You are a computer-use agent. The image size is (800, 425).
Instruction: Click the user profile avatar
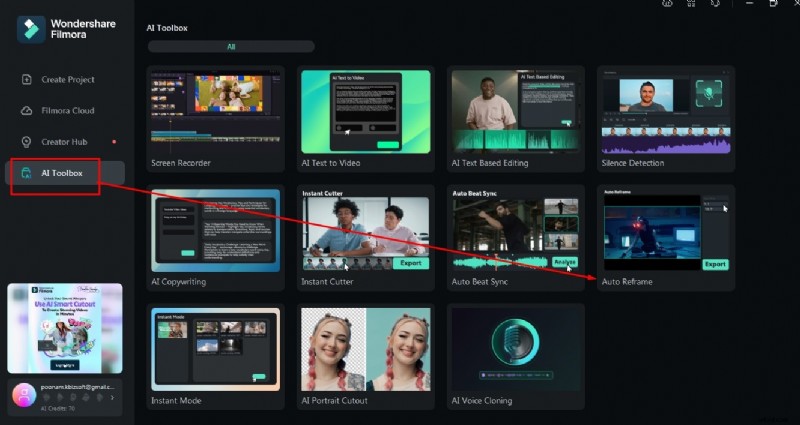(x=24, y=396)
